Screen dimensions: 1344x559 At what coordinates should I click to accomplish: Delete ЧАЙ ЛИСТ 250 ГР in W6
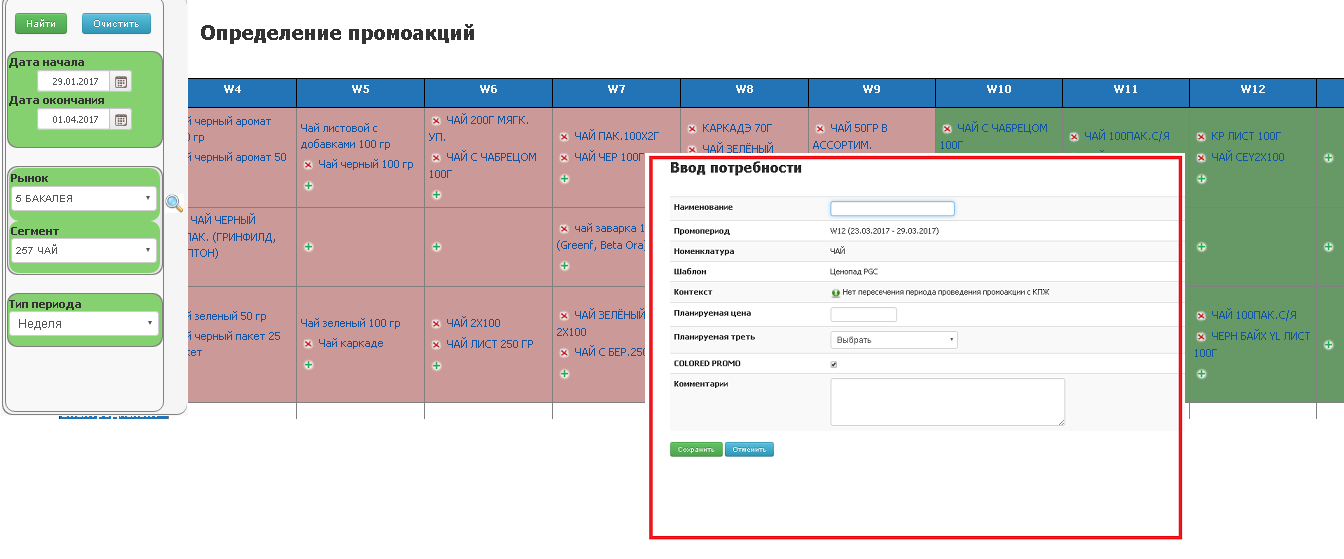point(436,345)
